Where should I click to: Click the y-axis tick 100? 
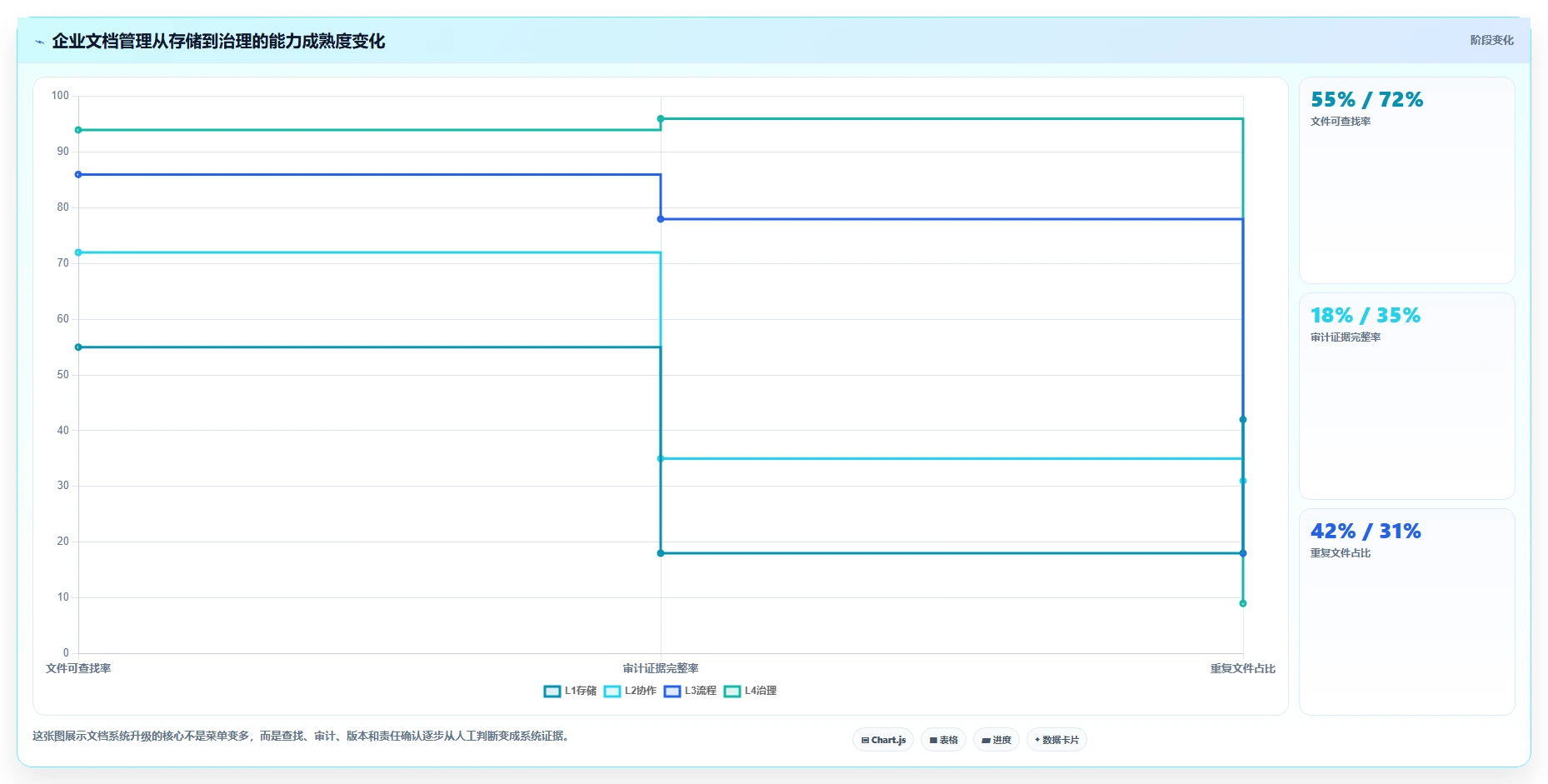coord(60,96)
